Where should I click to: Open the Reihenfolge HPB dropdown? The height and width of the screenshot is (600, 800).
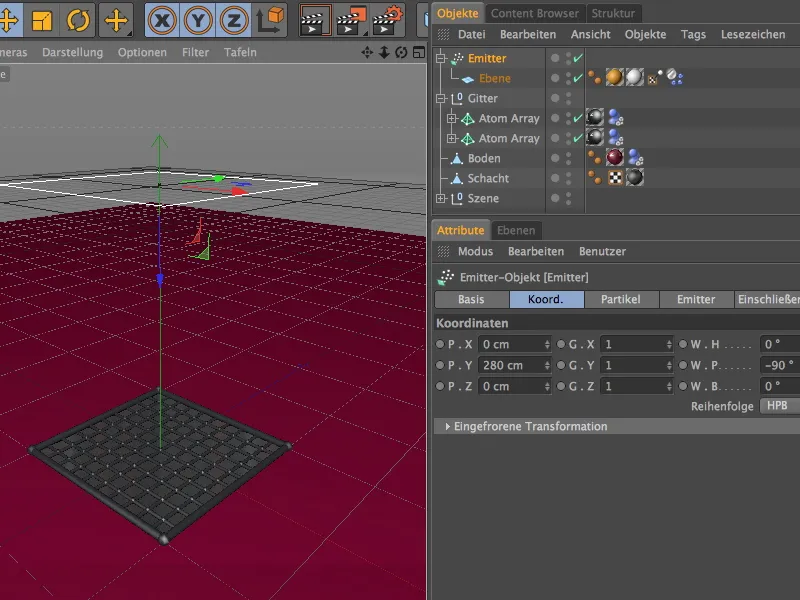click(x=780, y=406)
